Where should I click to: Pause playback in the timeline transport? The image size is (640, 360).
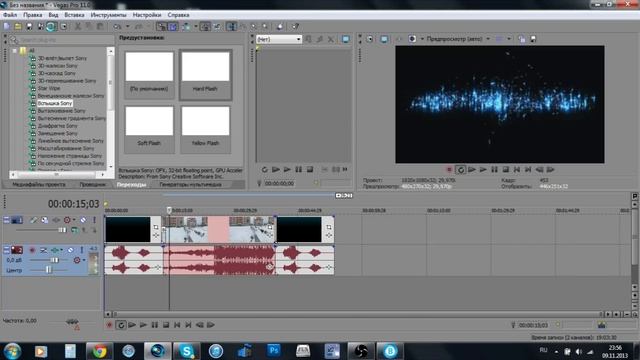click(x=154, y=325)
